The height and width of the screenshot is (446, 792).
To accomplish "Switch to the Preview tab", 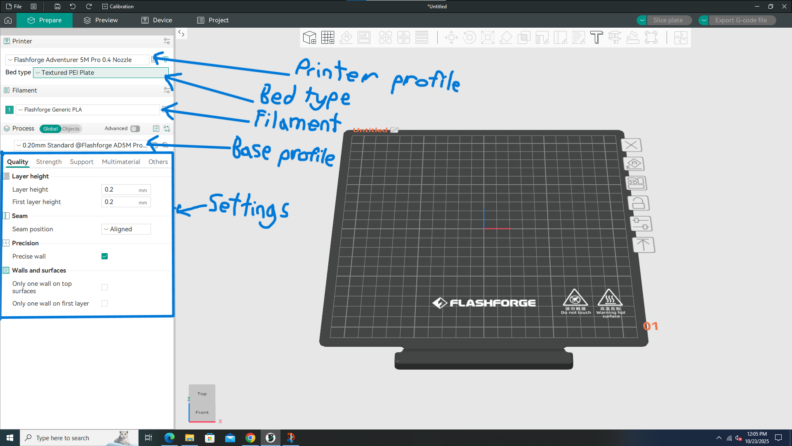I will 101,20.
